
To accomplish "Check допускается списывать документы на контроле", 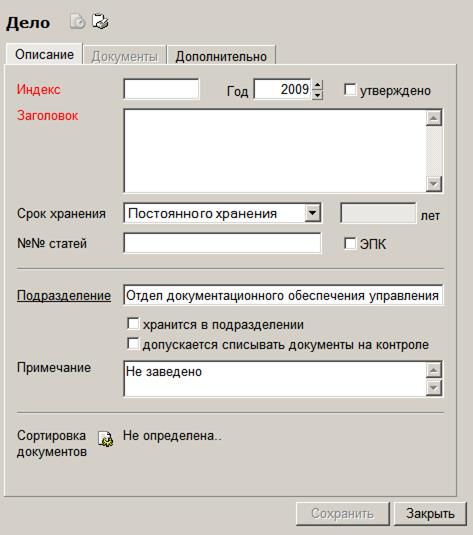I will pos(132,344).
